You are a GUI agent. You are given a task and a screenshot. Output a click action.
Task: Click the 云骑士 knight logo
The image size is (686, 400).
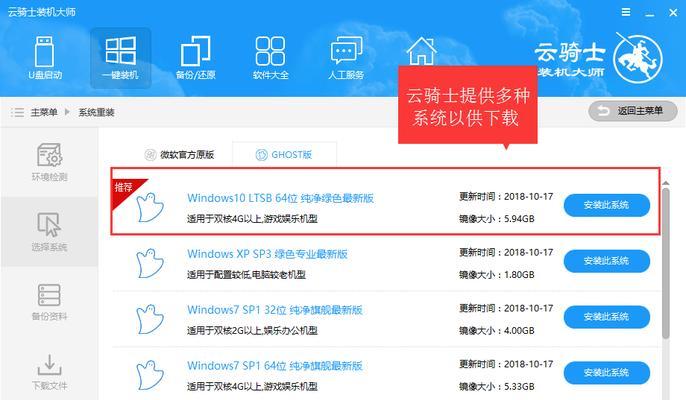[638, 59]
